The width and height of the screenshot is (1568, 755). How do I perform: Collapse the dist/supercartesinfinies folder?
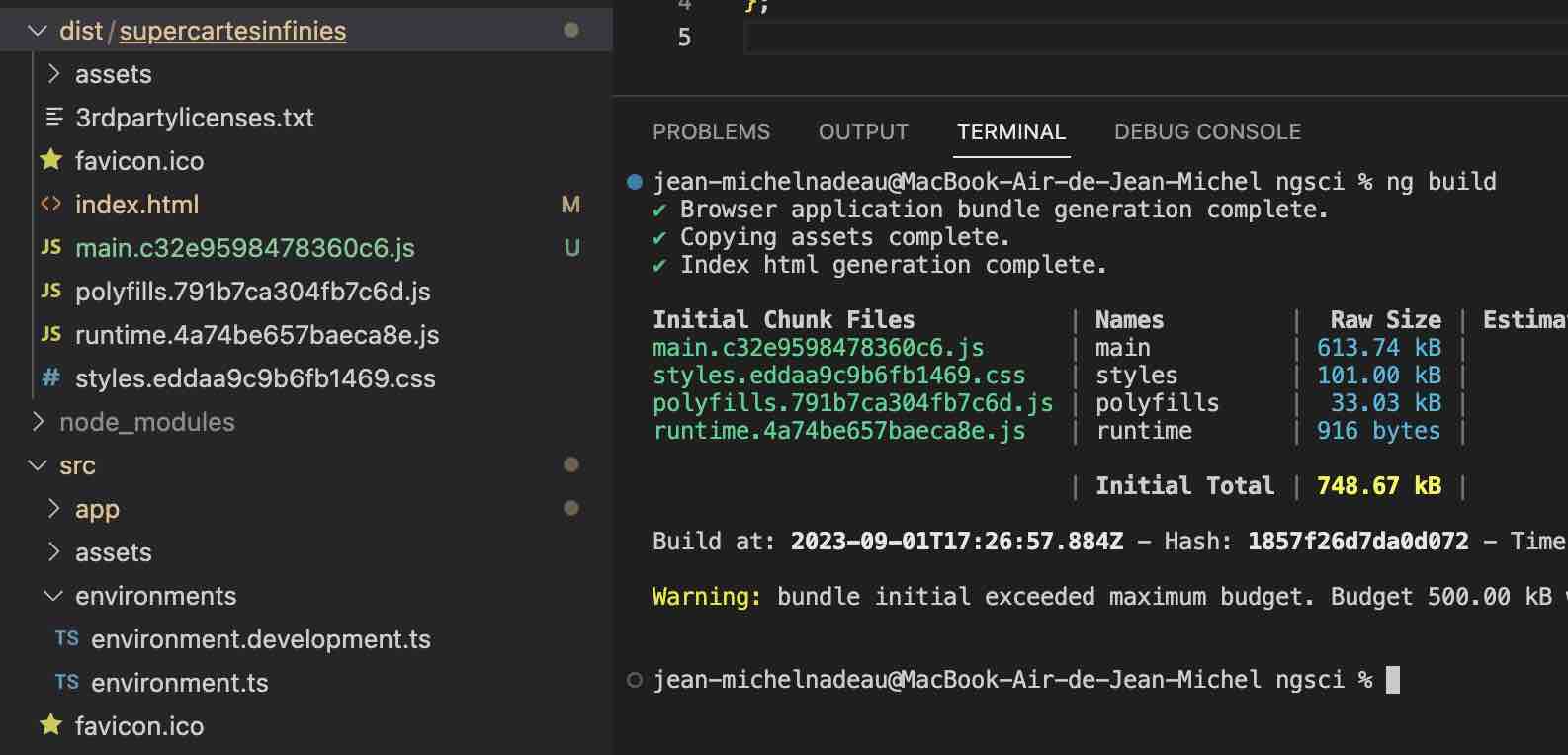coord(38,31)
